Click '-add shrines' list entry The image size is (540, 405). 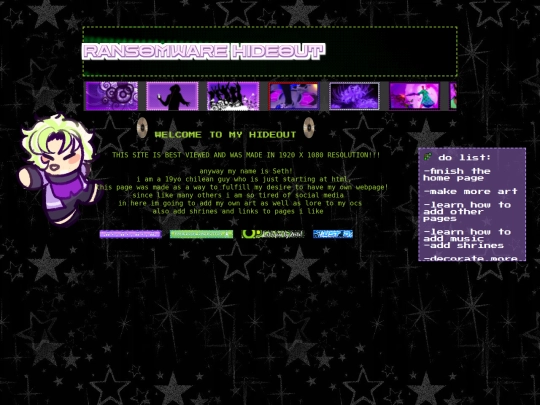pos(464,246)
